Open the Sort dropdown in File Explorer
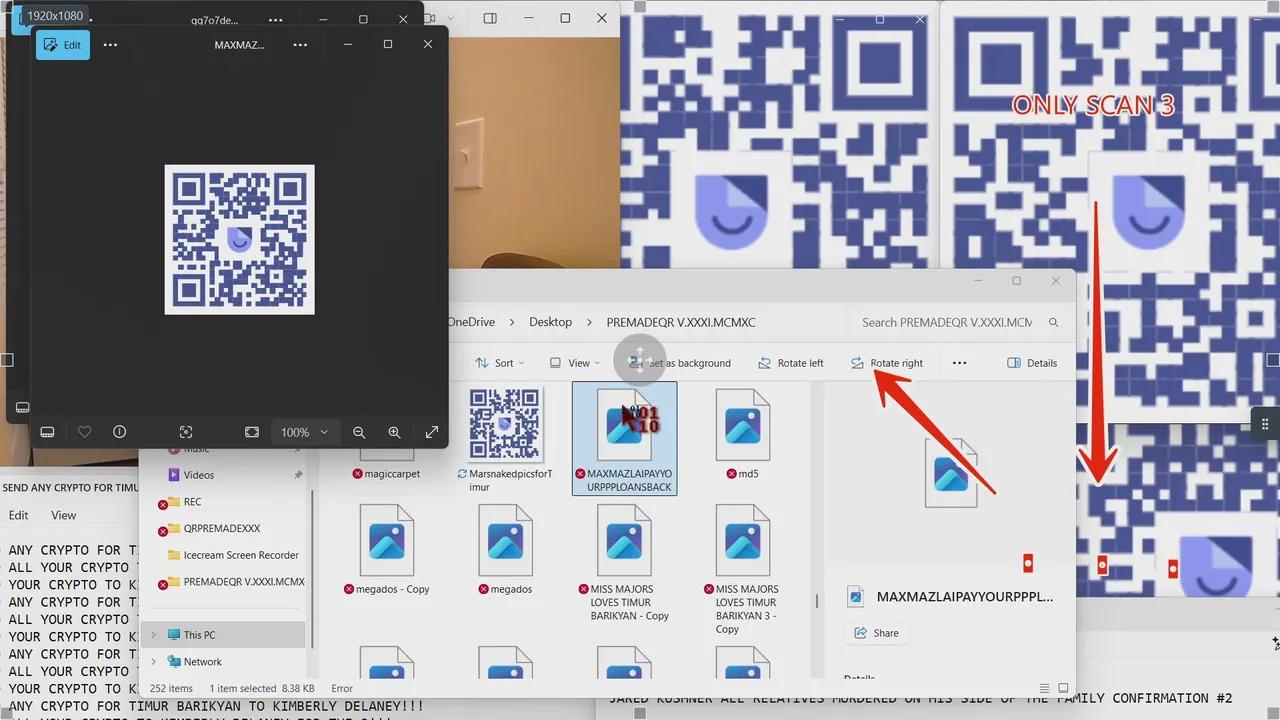This screenshot has height=720, width=1280. pyautogui.click(x=500, y=363)
